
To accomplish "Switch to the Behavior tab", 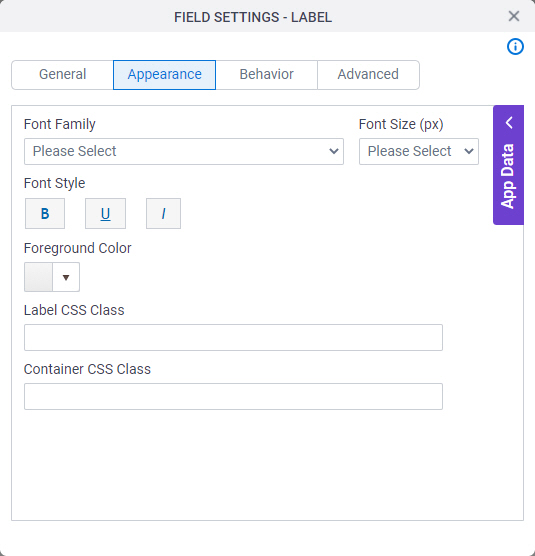I will click(x=267, y=75).
